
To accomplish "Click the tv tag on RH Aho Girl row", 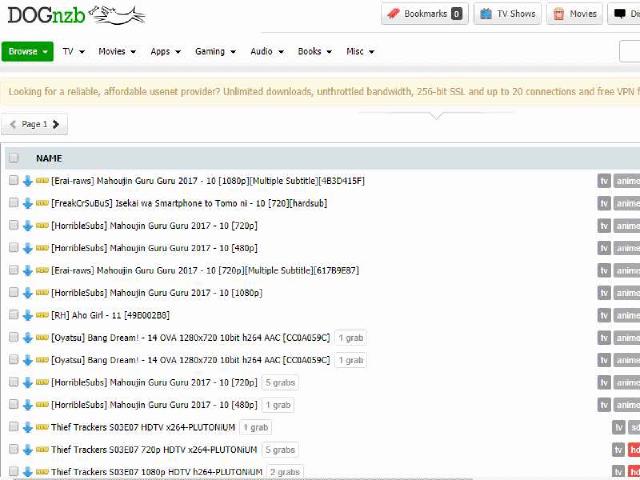I will (604, 316).
